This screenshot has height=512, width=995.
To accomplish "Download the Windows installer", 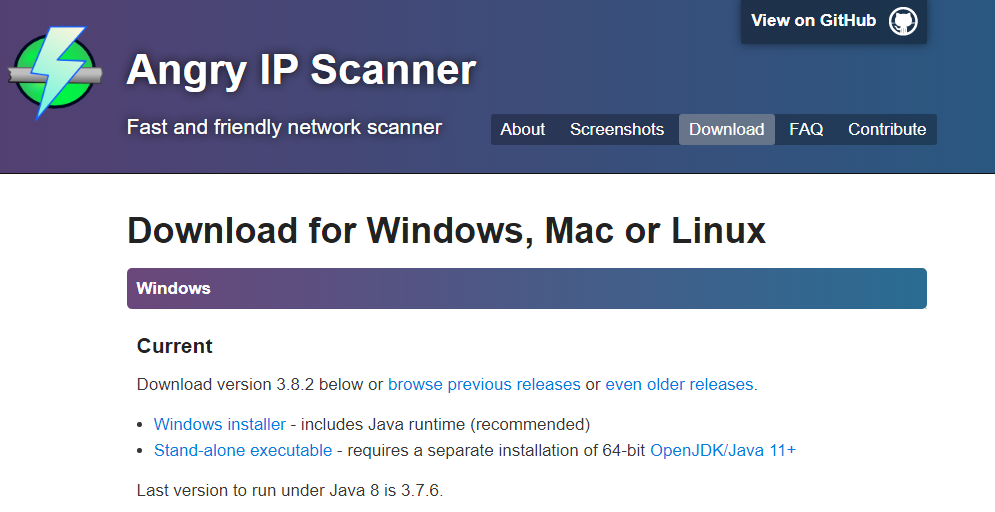I will coord(220,424).
